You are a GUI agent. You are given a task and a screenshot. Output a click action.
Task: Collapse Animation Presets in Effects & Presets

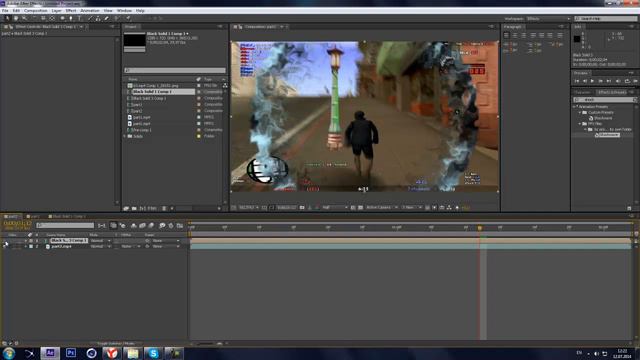(x=575, y=107)
